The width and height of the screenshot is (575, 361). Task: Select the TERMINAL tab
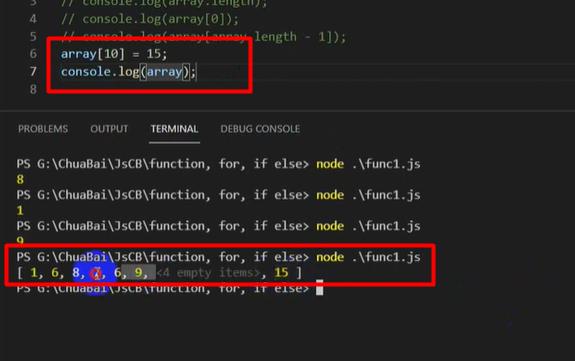(175, 129)
